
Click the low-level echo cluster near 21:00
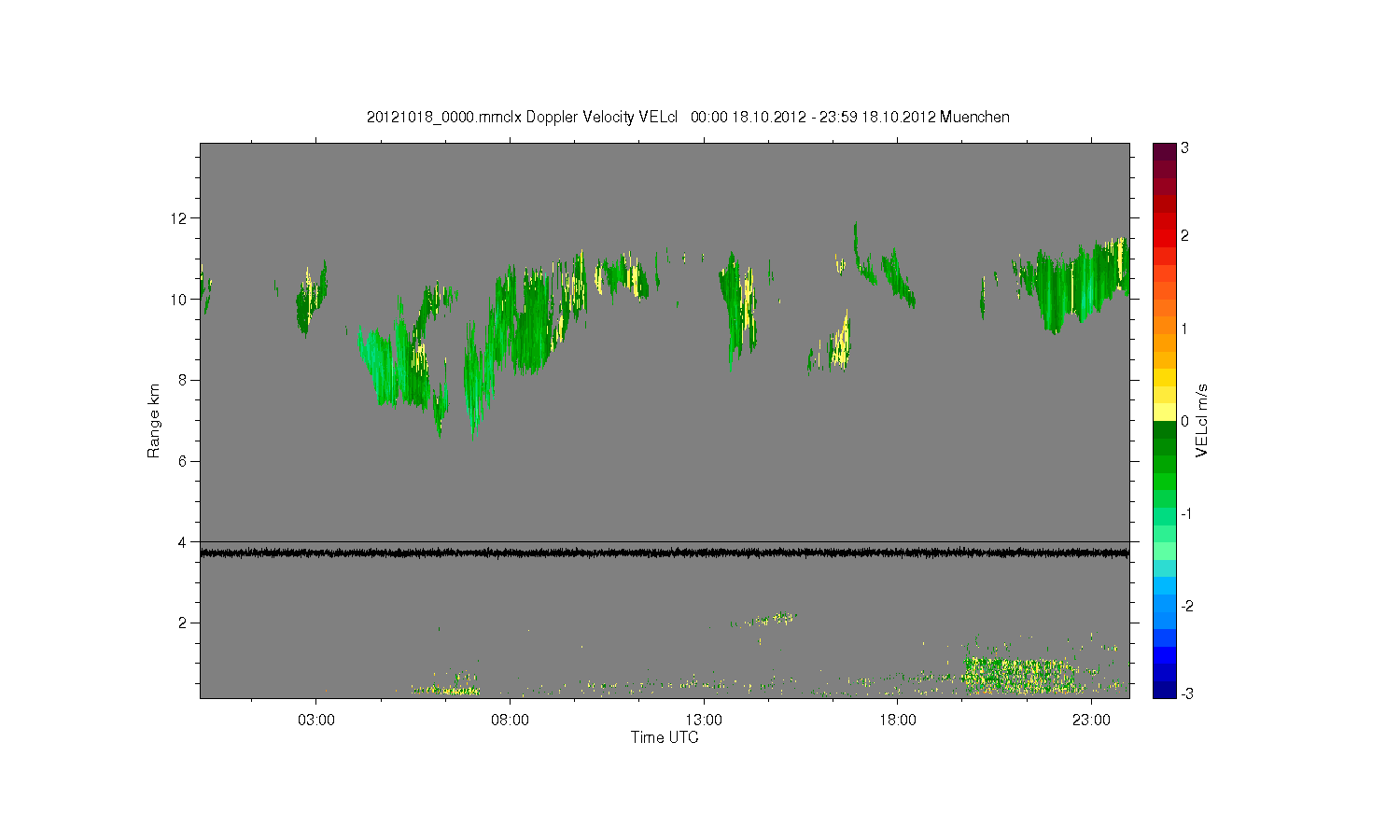tap(1017, 676)
